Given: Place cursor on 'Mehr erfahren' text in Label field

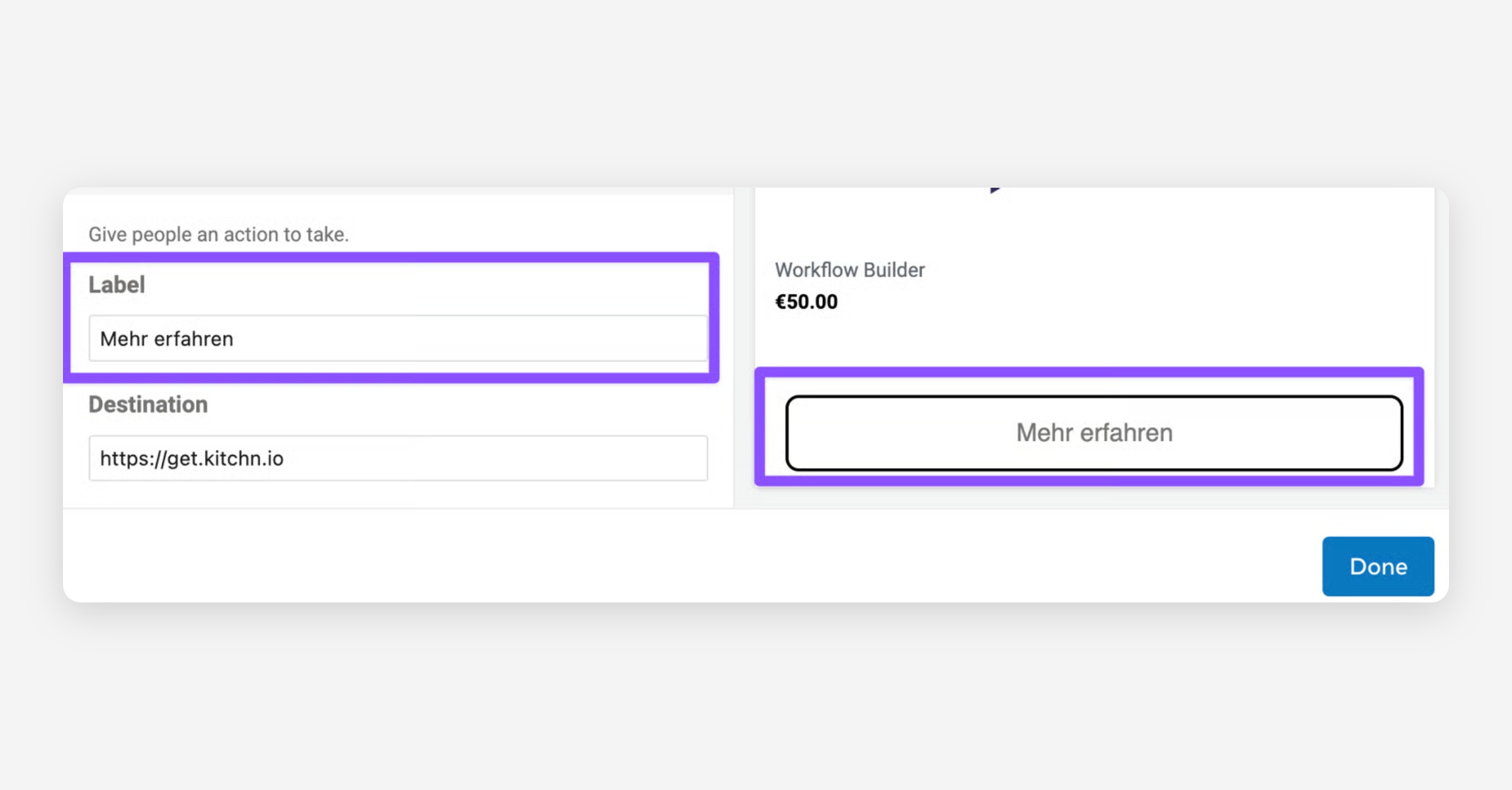Looking at the screenshot, I should point(166,339).
